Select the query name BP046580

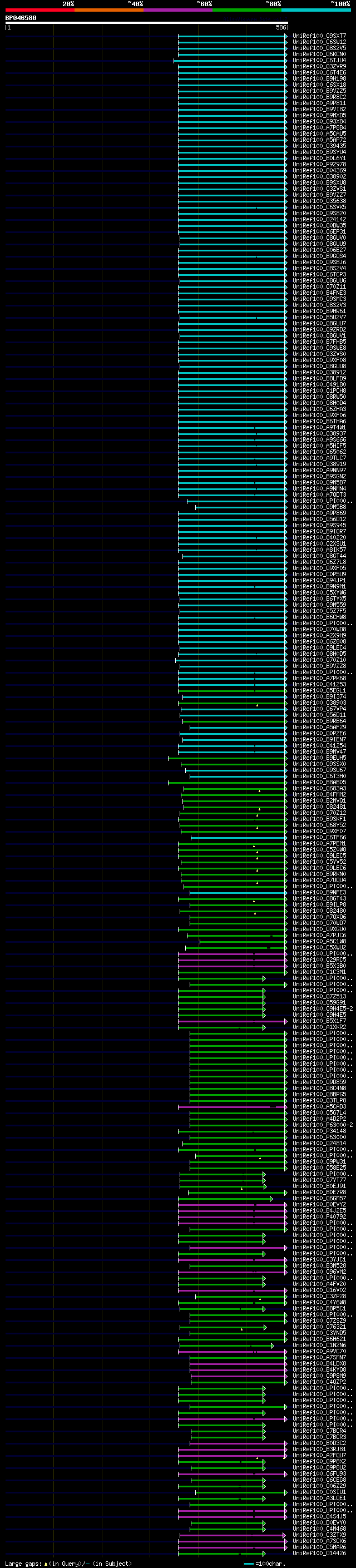(21, 18)
